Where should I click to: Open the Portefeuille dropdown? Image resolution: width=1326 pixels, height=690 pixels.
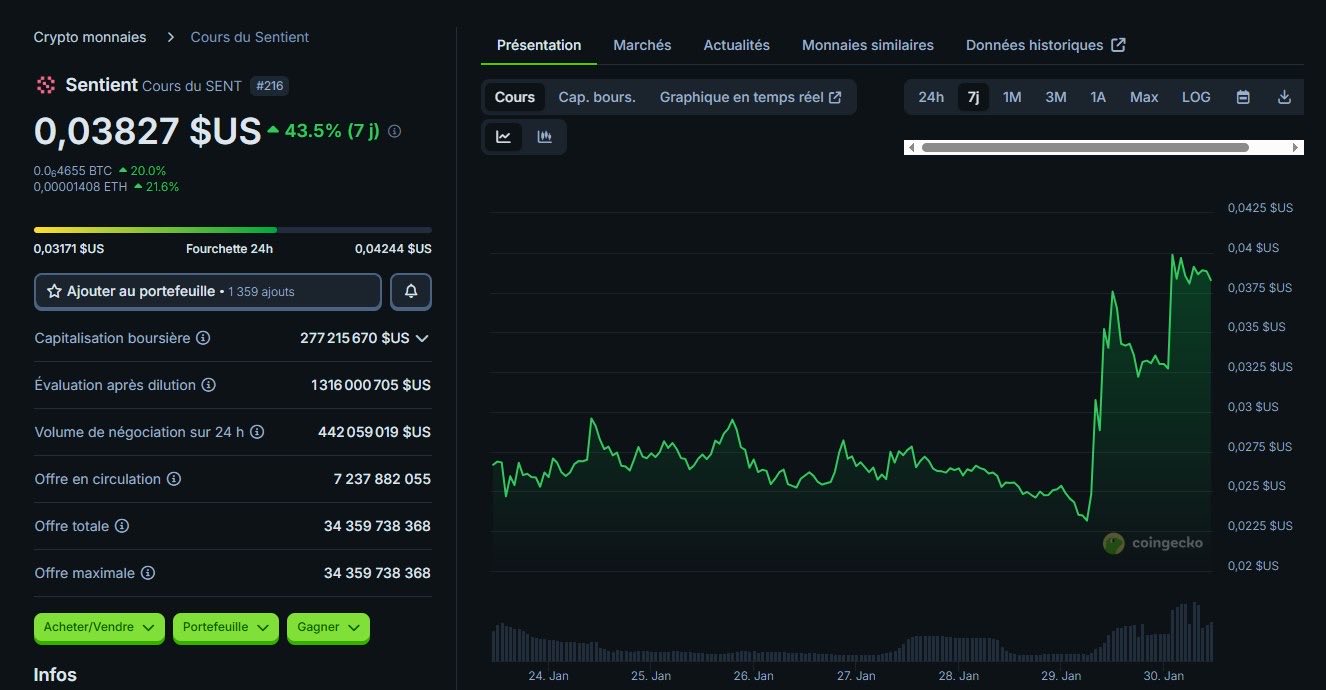[x=225, y=627]
